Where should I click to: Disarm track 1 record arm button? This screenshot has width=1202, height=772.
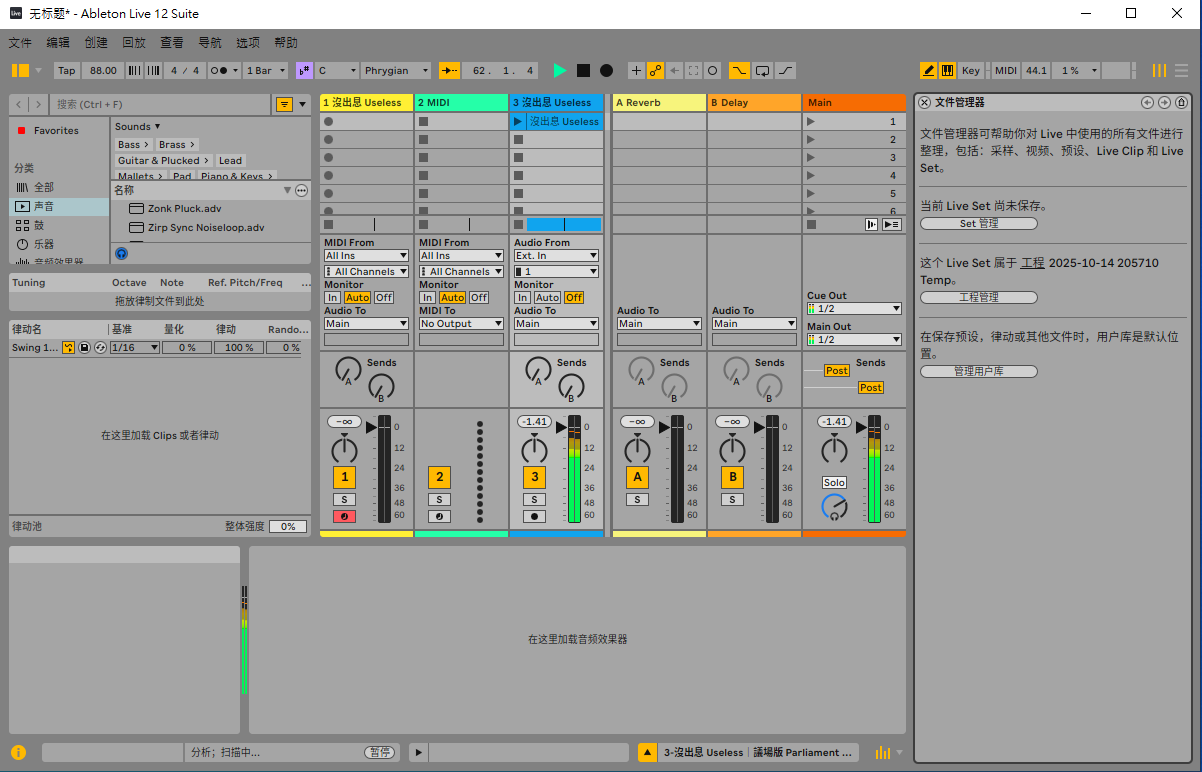pos(344,517)
